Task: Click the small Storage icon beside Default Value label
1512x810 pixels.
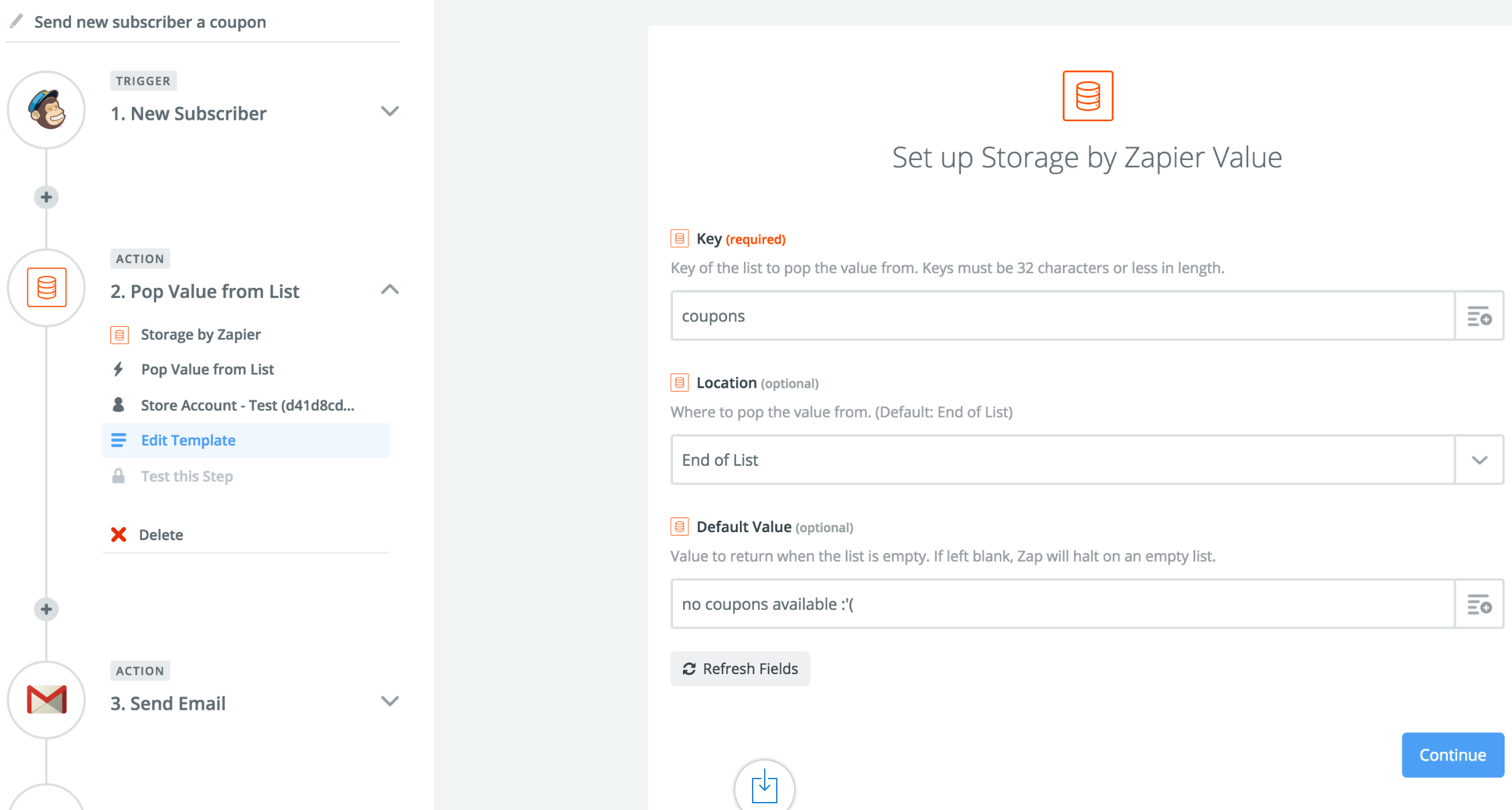Action: [680, 526]
